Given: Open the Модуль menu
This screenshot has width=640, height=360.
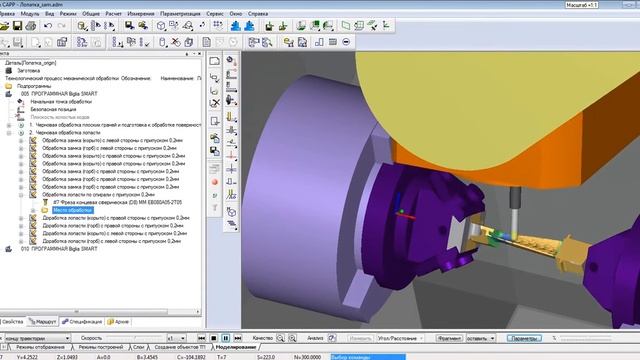Looking at the screenshot, I should [x=30, y=14].
